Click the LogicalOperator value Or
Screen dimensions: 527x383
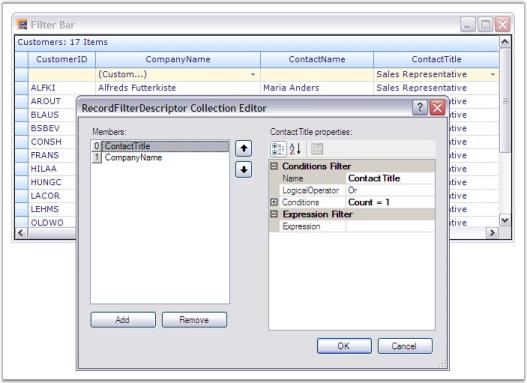[x=390, y=190]
